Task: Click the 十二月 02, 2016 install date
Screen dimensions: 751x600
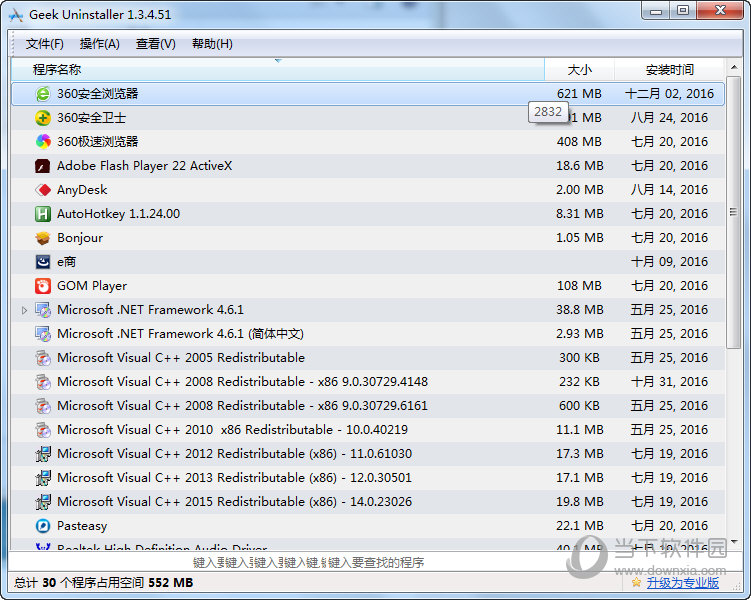Action: (x=670, y=94)
